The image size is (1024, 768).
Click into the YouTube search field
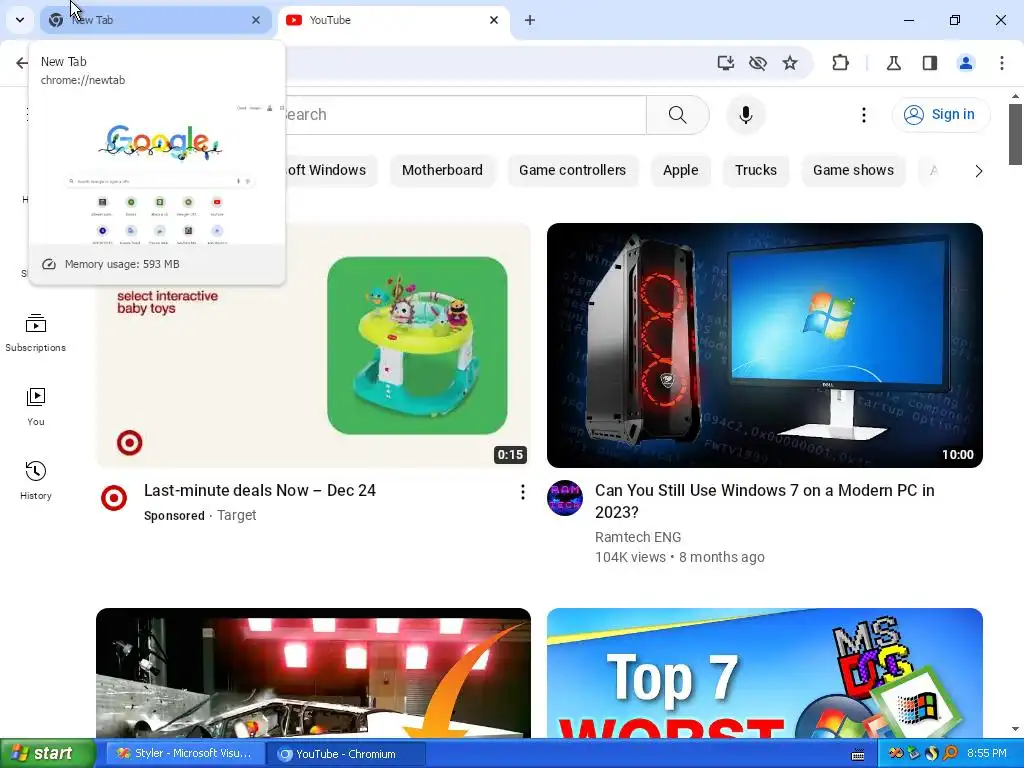coord(465,115)
